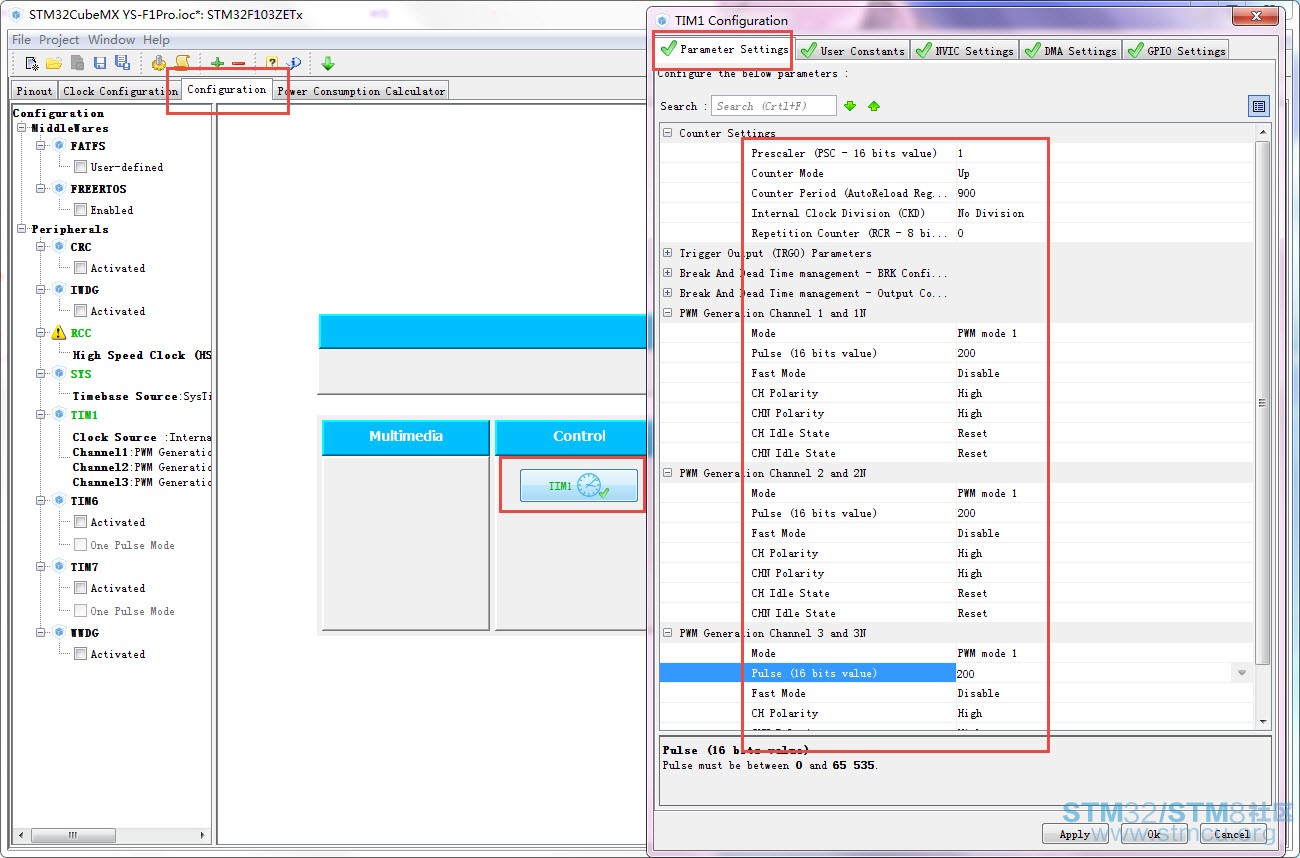Screen dimensions: 1300x858
Task: Enable the FREERTOS Enabled checkbox
Action: pyautogui.click(x=80, y=210)
